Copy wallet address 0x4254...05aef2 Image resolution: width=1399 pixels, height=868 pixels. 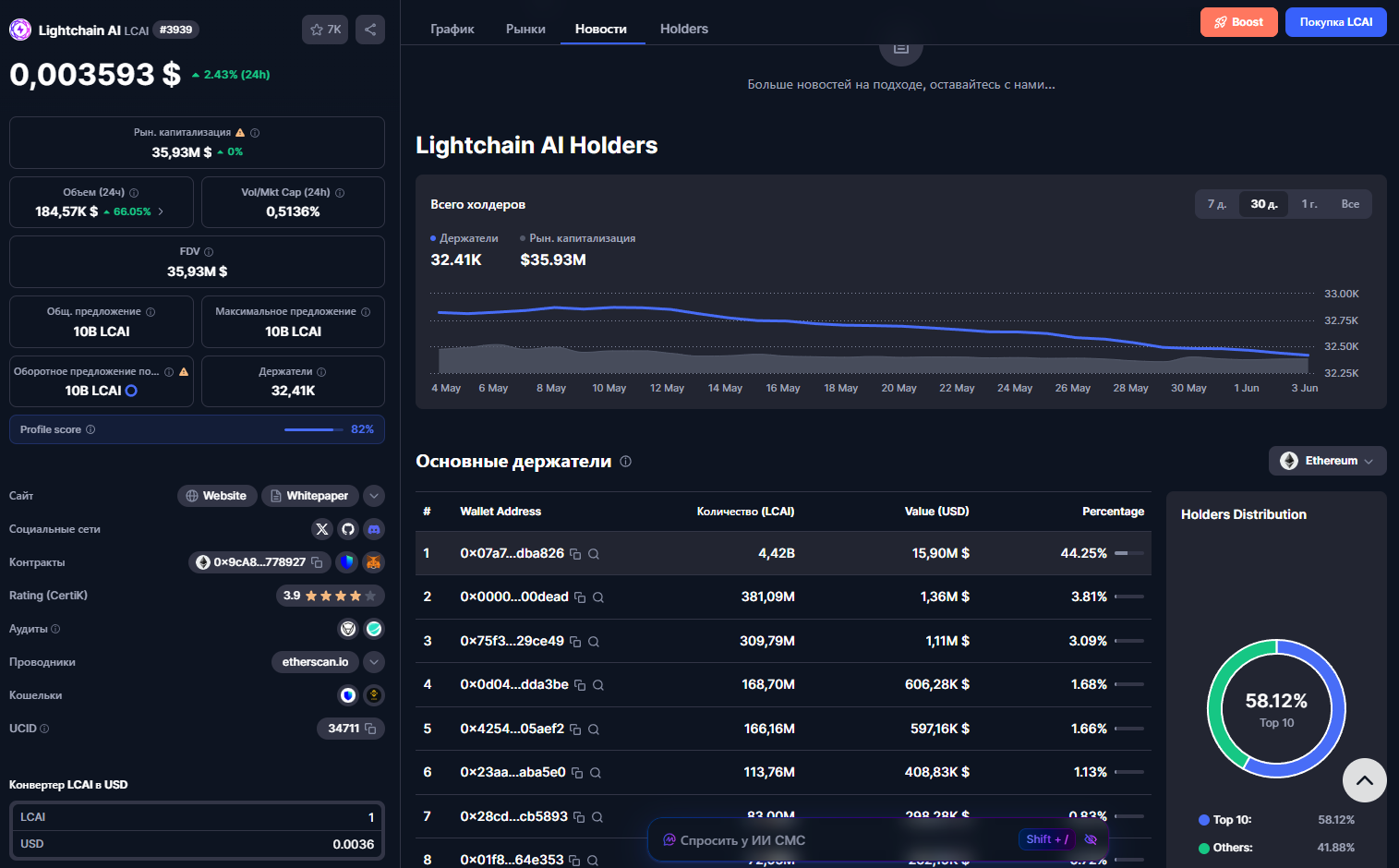(575, 729)
